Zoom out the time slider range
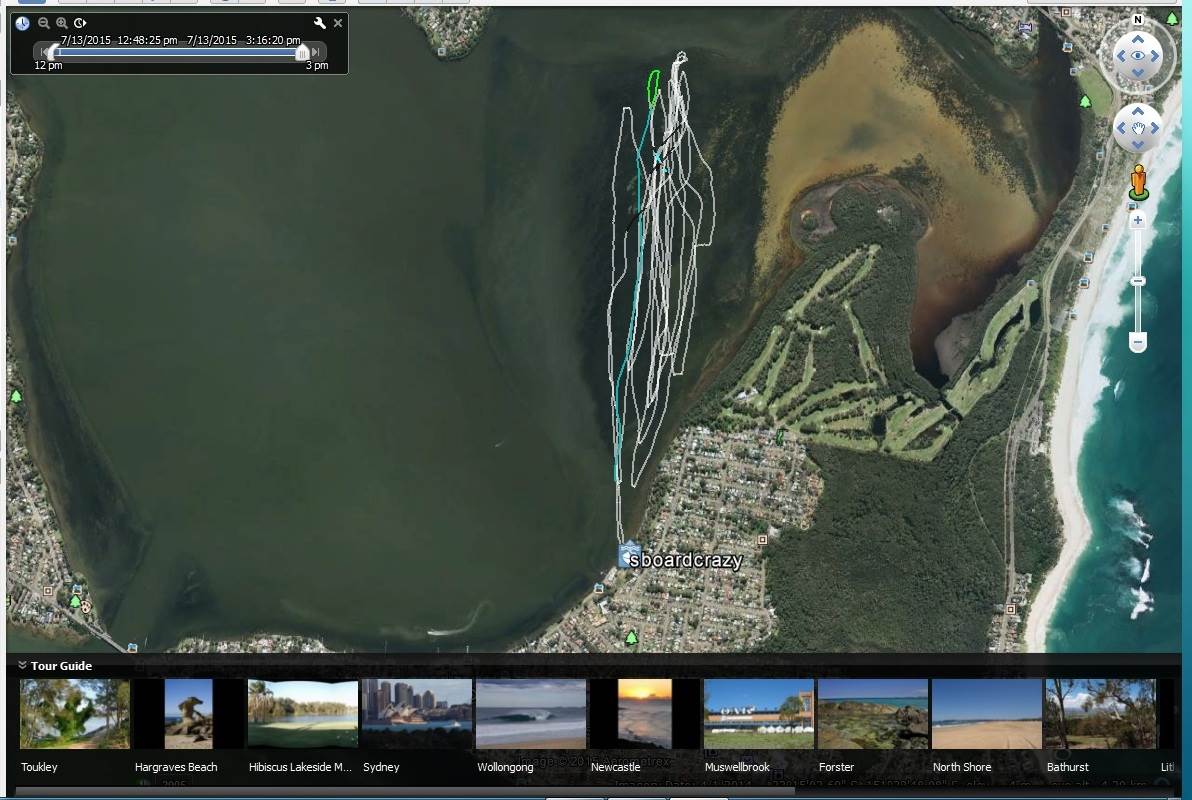1192x800 pixels. click(43, 23)
